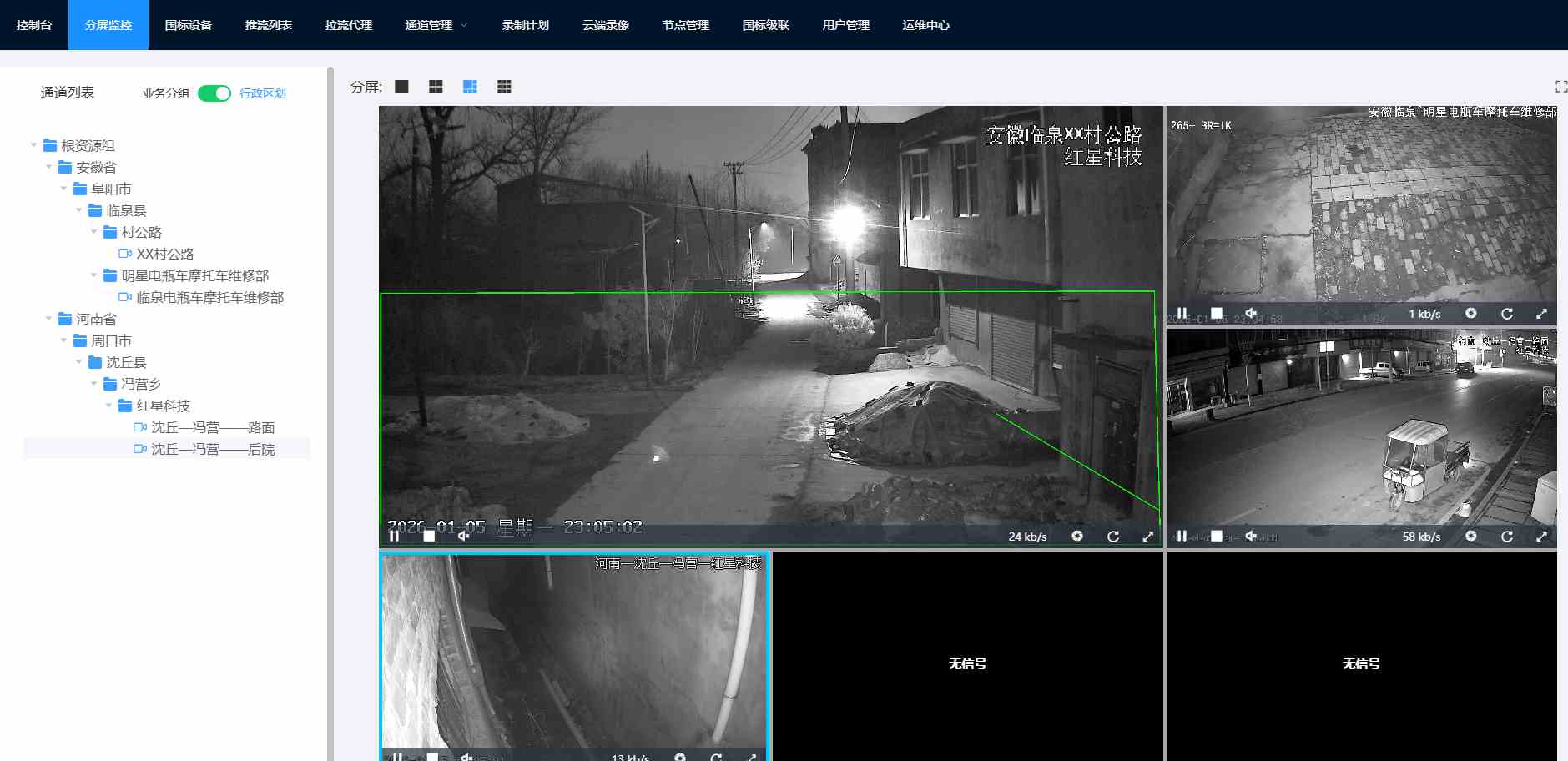Viewport: 1568px width, 761px height.
Task: Refresh the main 24 kb/s video stream
Action: 1112,537
